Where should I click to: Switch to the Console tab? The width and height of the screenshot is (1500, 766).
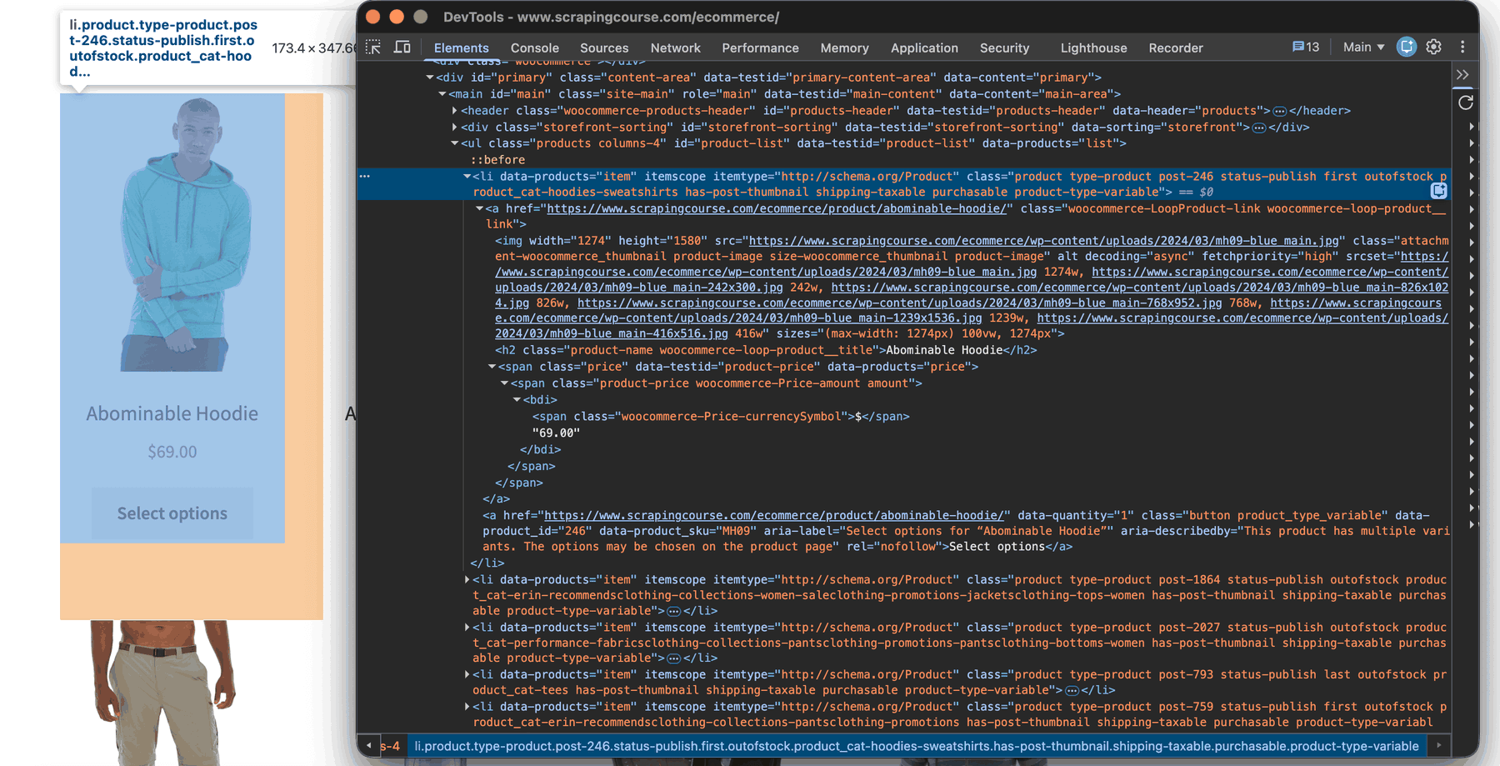coord(535,48)
